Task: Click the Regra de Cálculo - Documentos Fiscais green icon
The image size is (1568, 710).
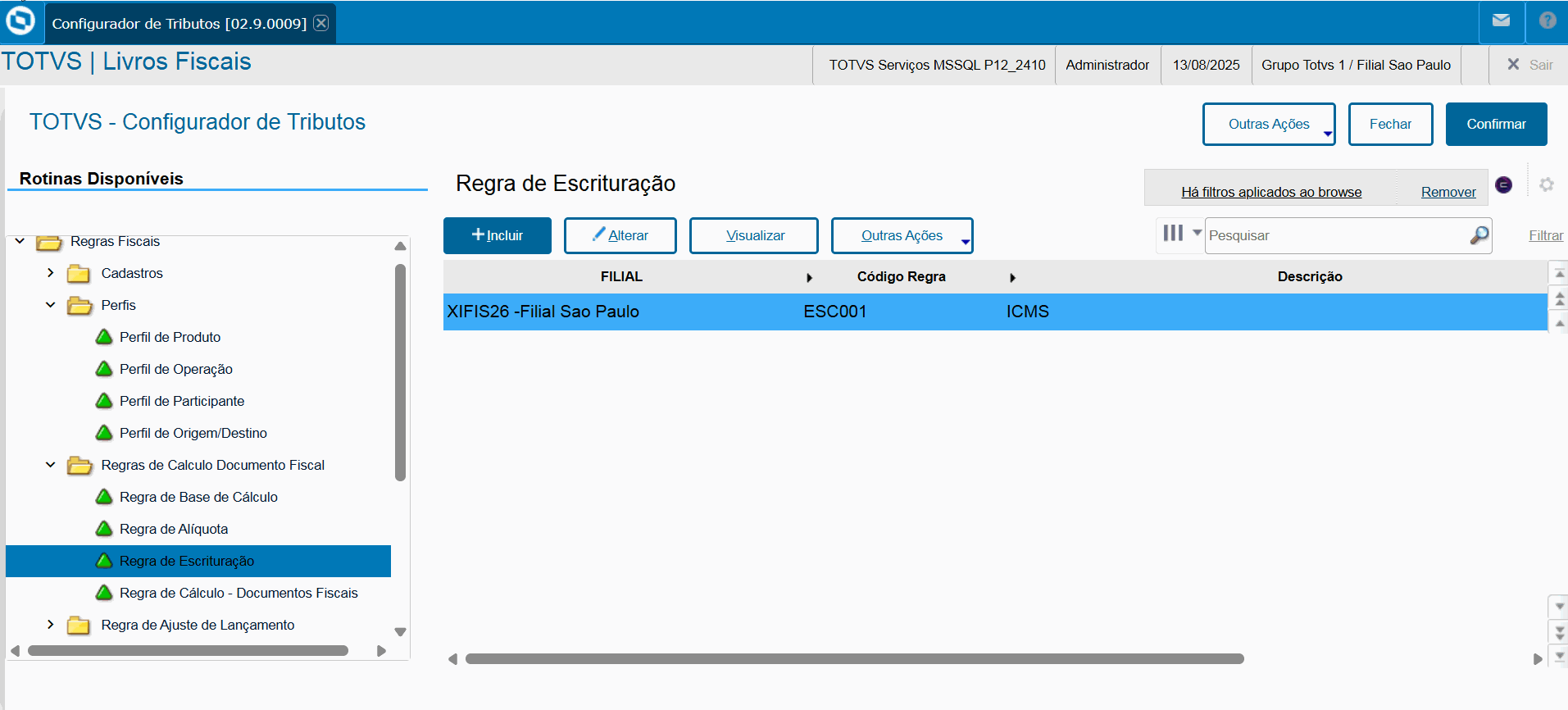Action: tap(104, 593)
